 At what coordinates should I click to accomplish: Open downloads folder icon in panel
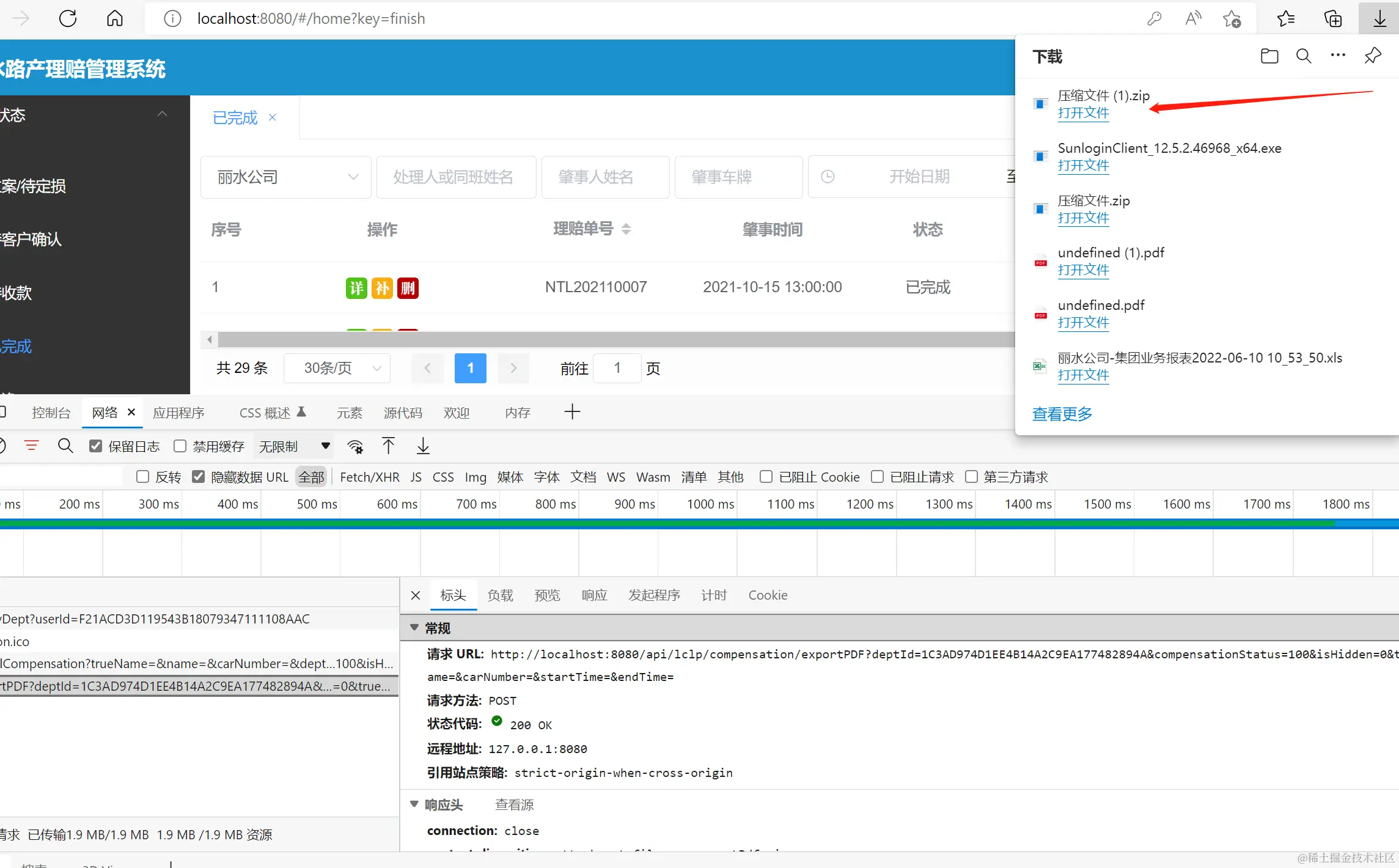(1269, 56)
